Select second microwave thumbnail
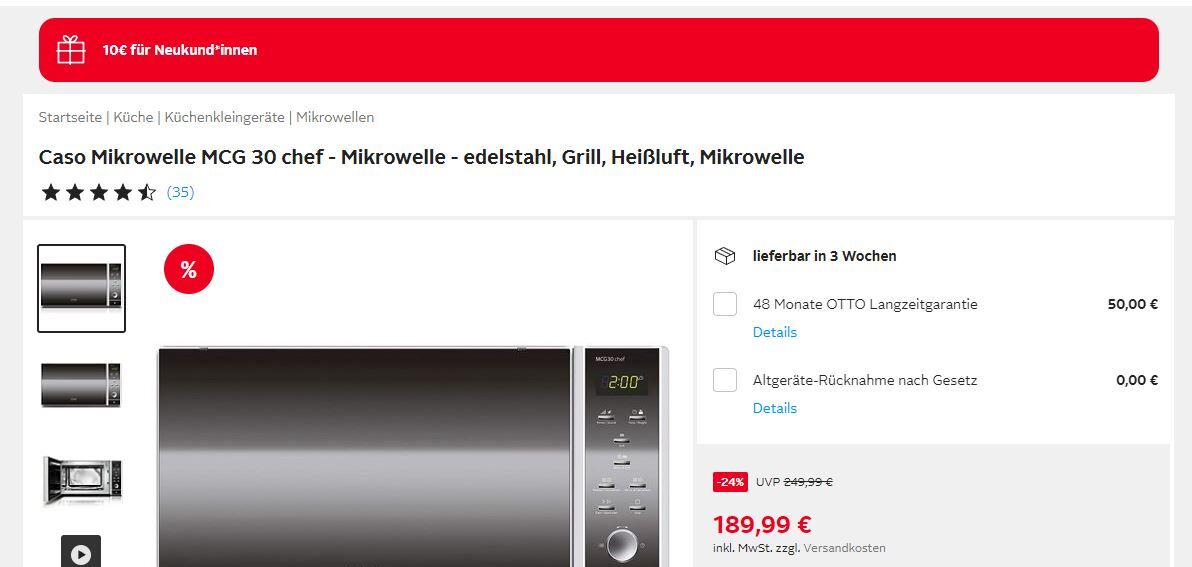The image size is (1192, 567). coord(81,385)
